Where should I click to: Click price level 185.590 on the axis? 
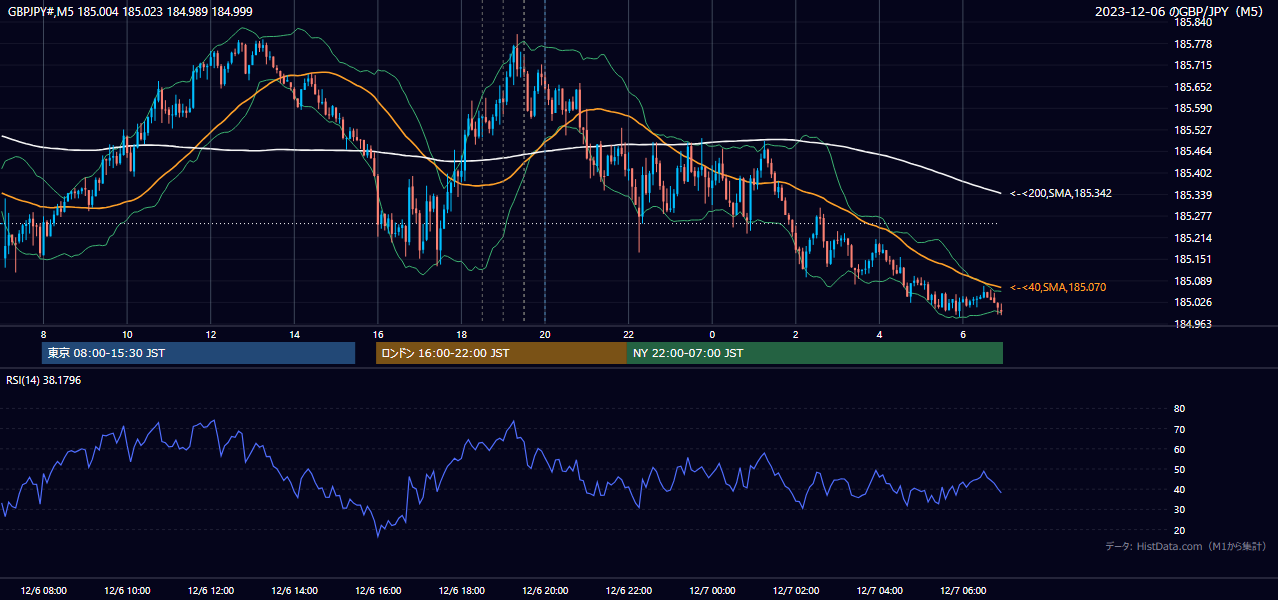[1192, 108]
